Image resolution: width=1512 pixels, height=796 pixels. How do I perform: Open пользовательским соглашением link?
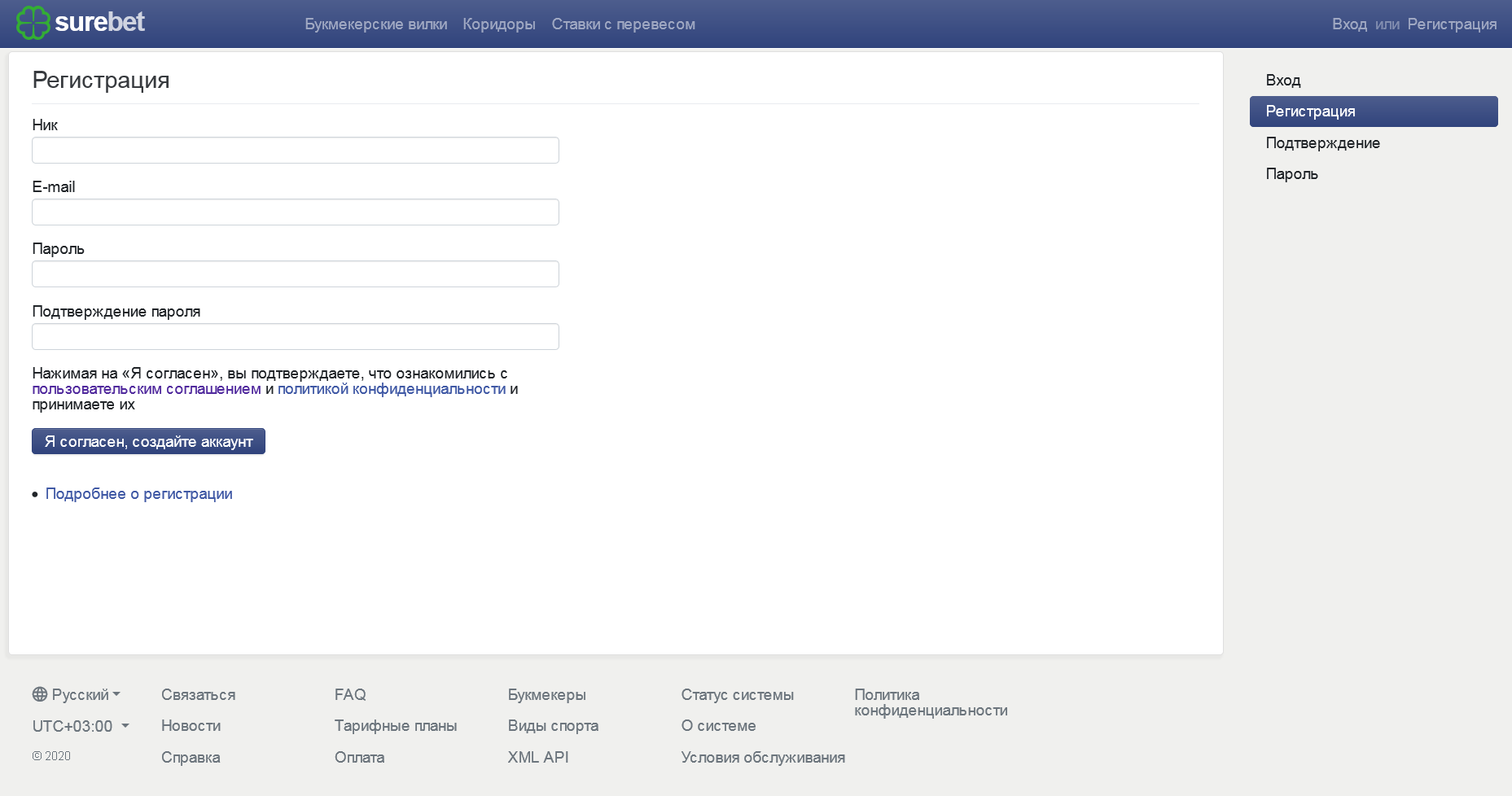147,389
